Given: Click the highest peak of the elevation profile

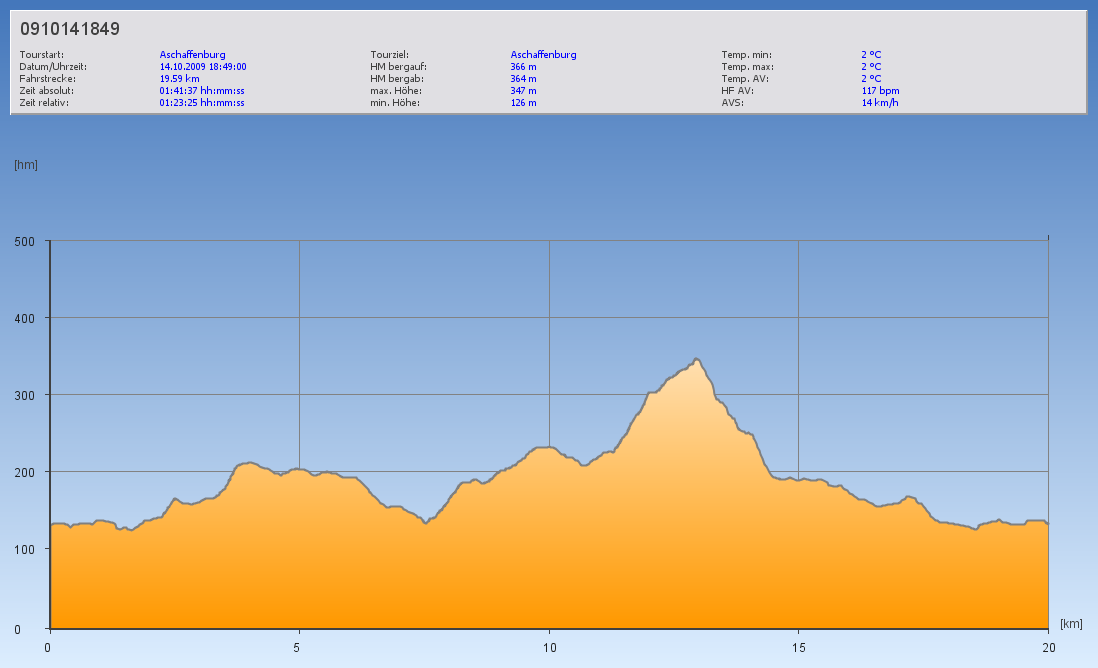Looking at the screenshot, I should pos(696,359).
